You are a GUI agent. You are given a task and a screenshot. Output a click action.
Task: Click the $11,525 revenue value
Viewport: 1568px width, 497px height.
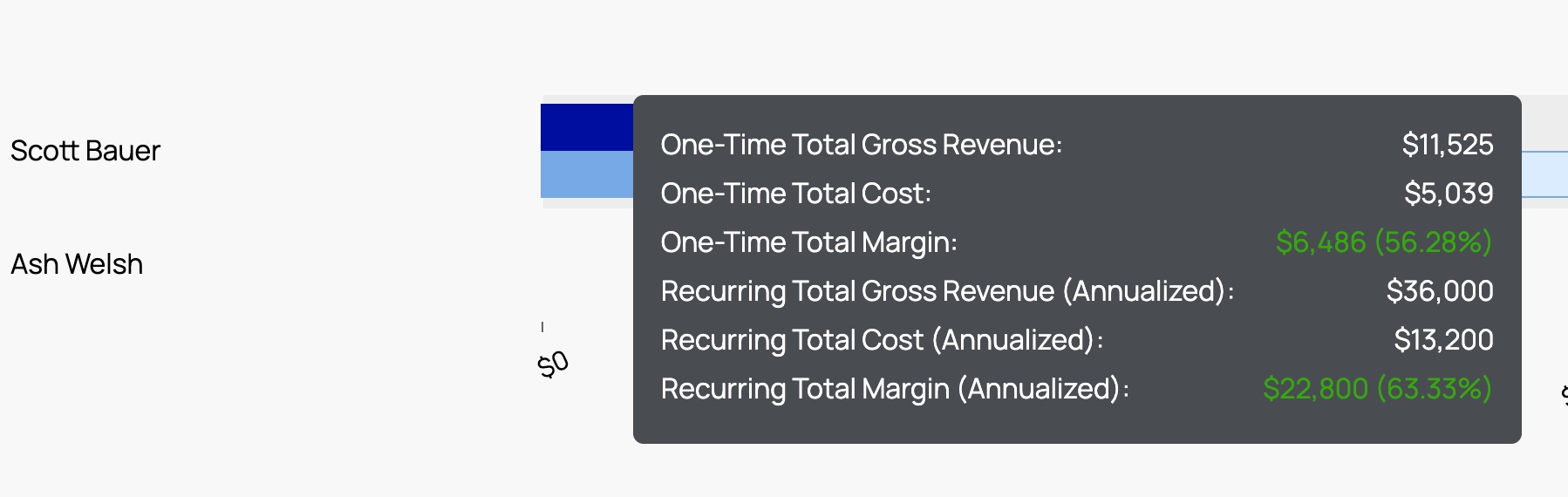coord(1447,145)
